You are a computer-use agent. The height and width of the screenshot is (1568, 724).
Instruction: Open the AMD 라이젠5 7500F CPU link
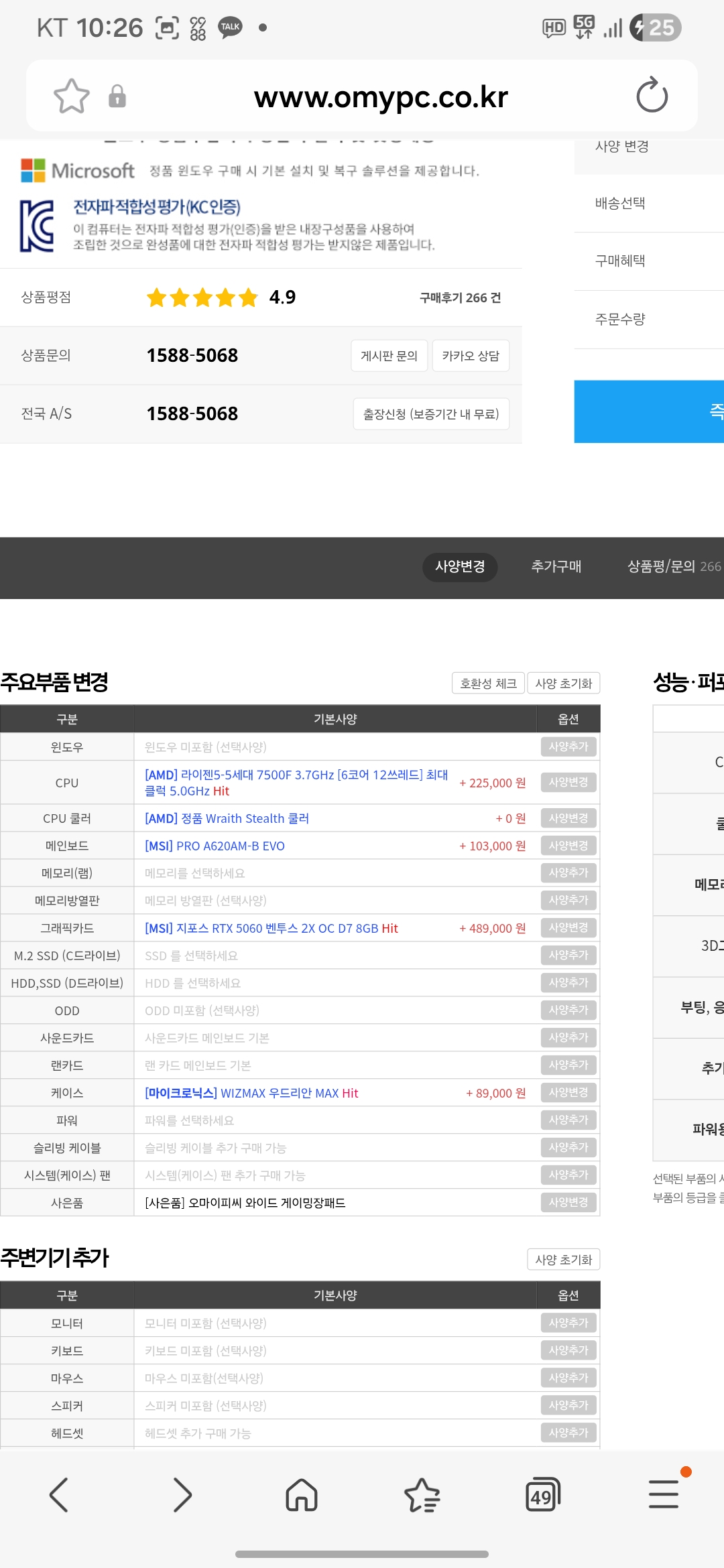[296, 783]
